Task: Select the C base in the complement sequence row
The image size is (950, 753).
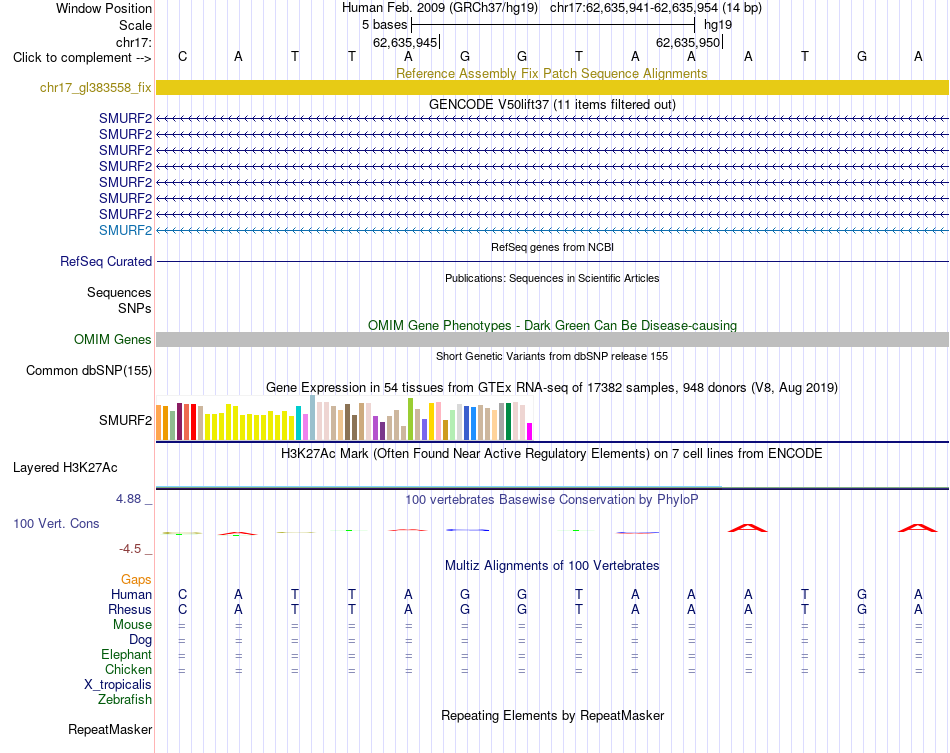Action: pyautogui.click(x=182, y=56)
